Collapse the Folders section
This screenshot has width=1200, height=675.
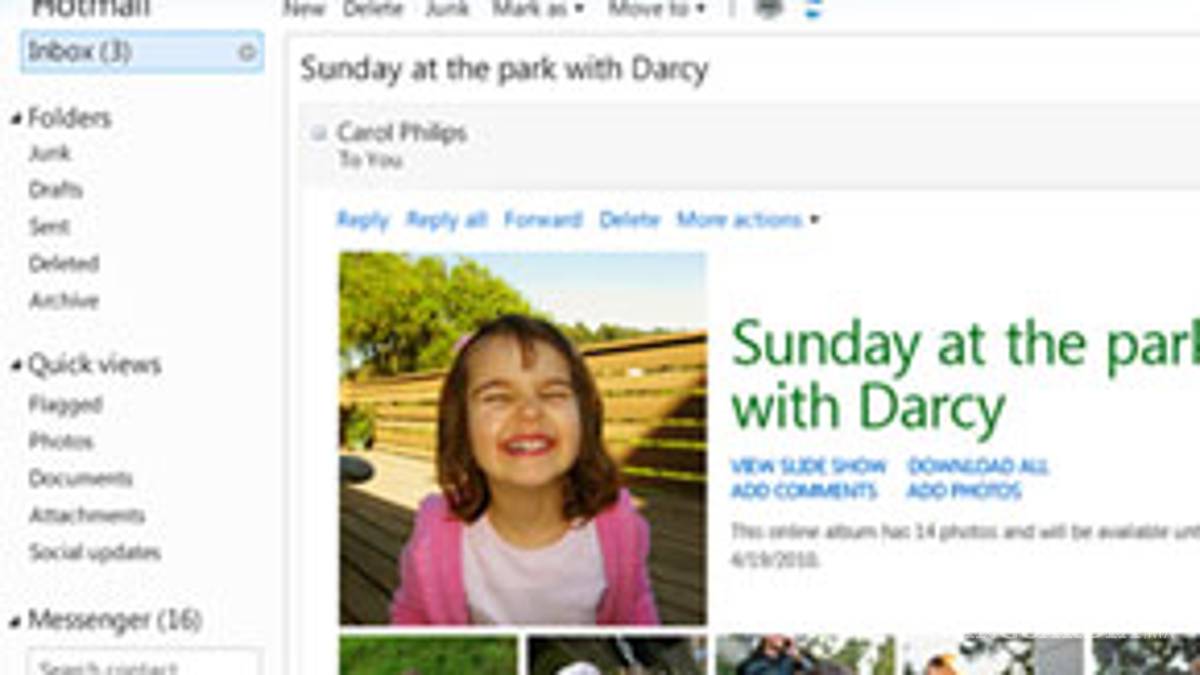click(x=15, y=120)
